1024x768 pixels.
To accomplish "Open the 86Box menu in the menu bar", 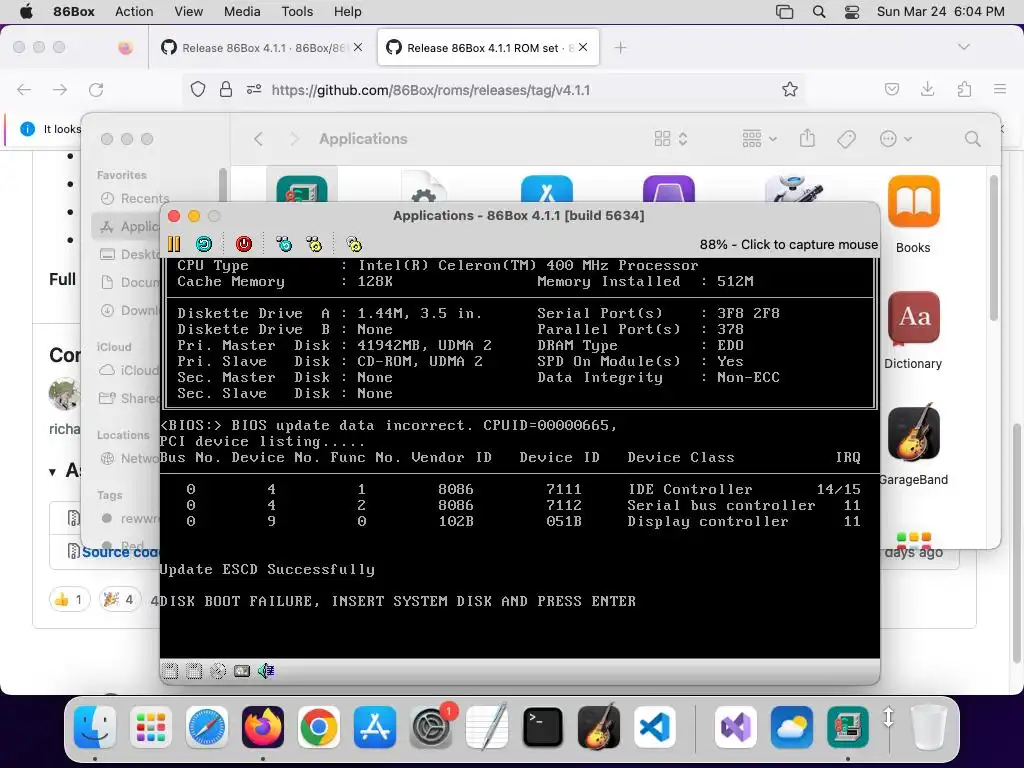I will point(74,11).
